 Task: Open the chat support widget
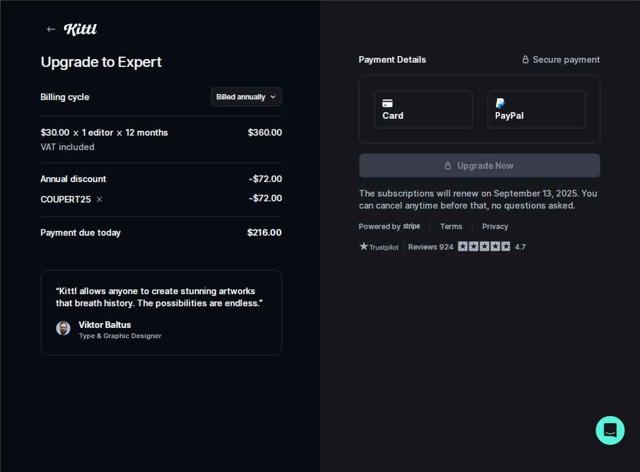point(610,430)
